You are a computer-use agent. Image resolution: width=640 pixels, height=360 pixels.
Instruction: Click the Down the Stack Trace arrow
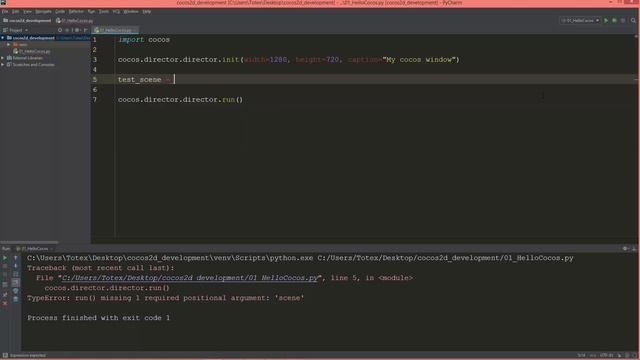pyautogui.click(x=16, y=266)
